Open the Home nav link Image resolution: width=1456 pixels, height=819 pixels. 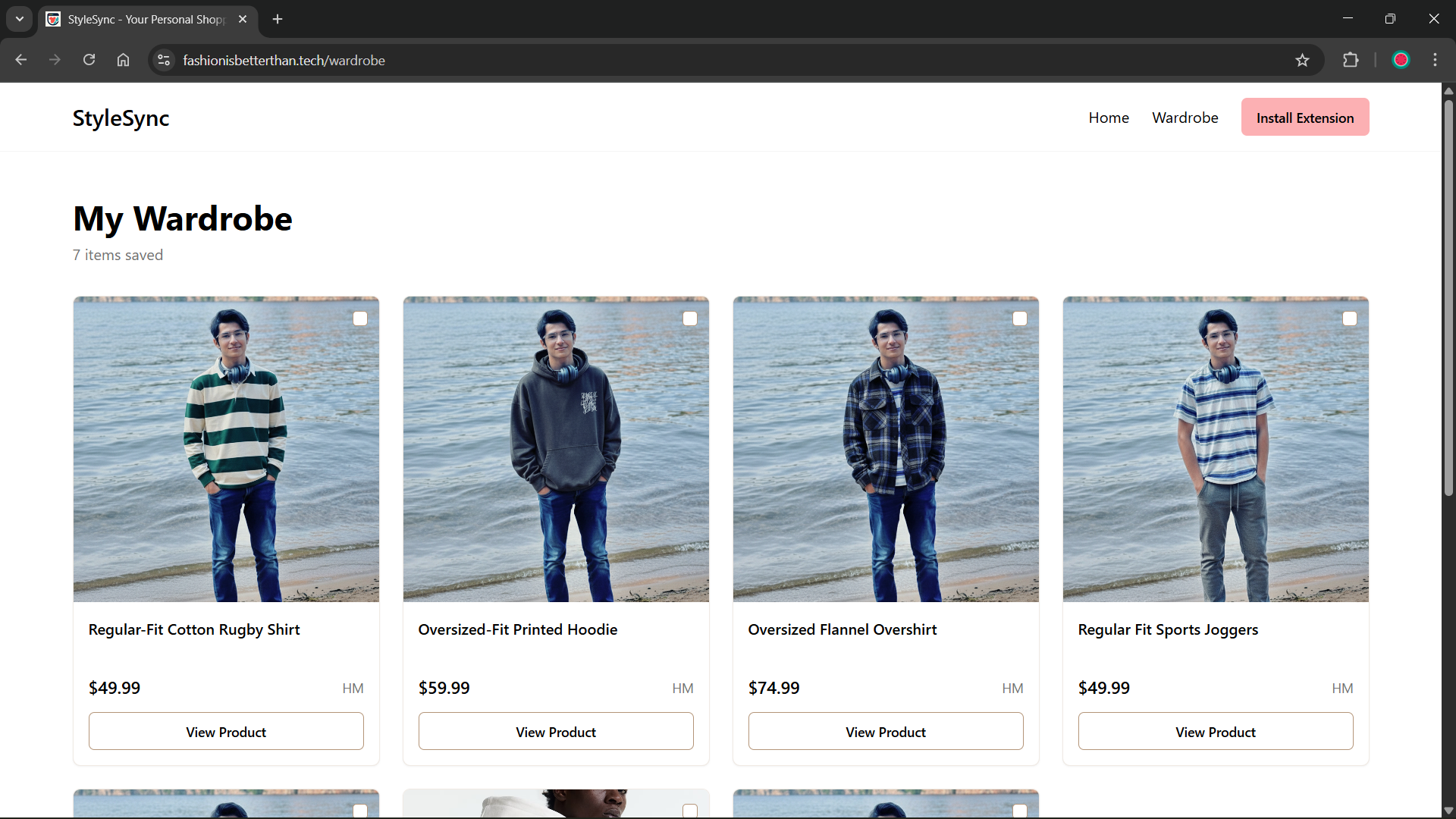[1109, 118]
